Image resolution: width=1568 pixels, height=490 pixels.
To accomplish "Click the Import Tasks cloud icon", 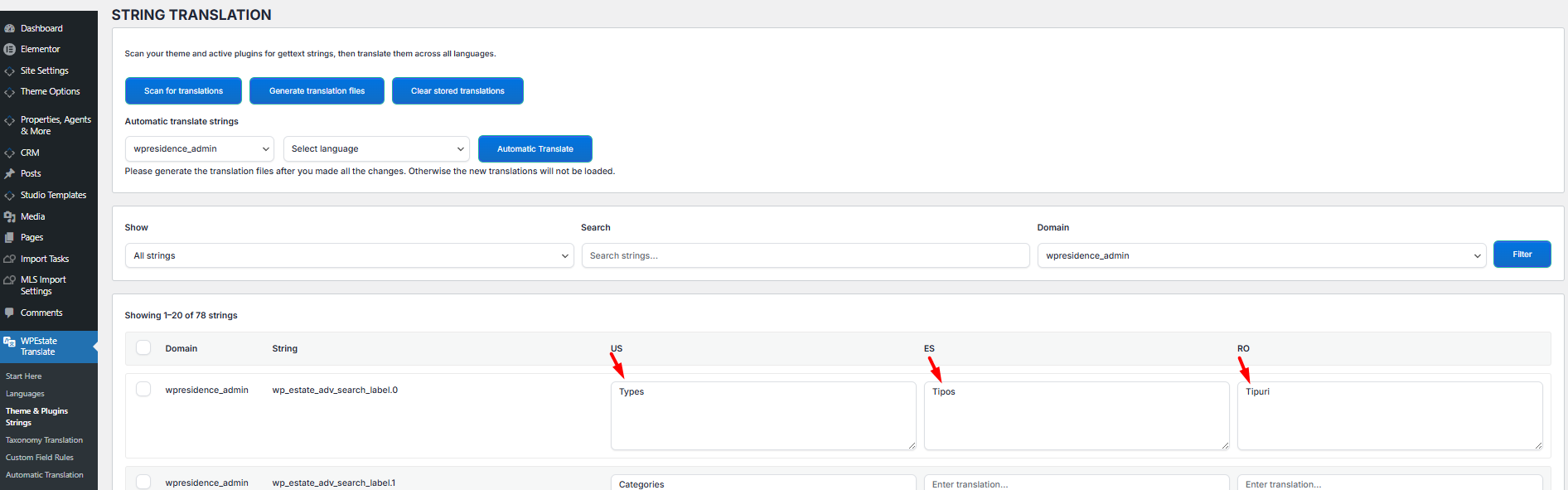I will click(x=10, y=259).
